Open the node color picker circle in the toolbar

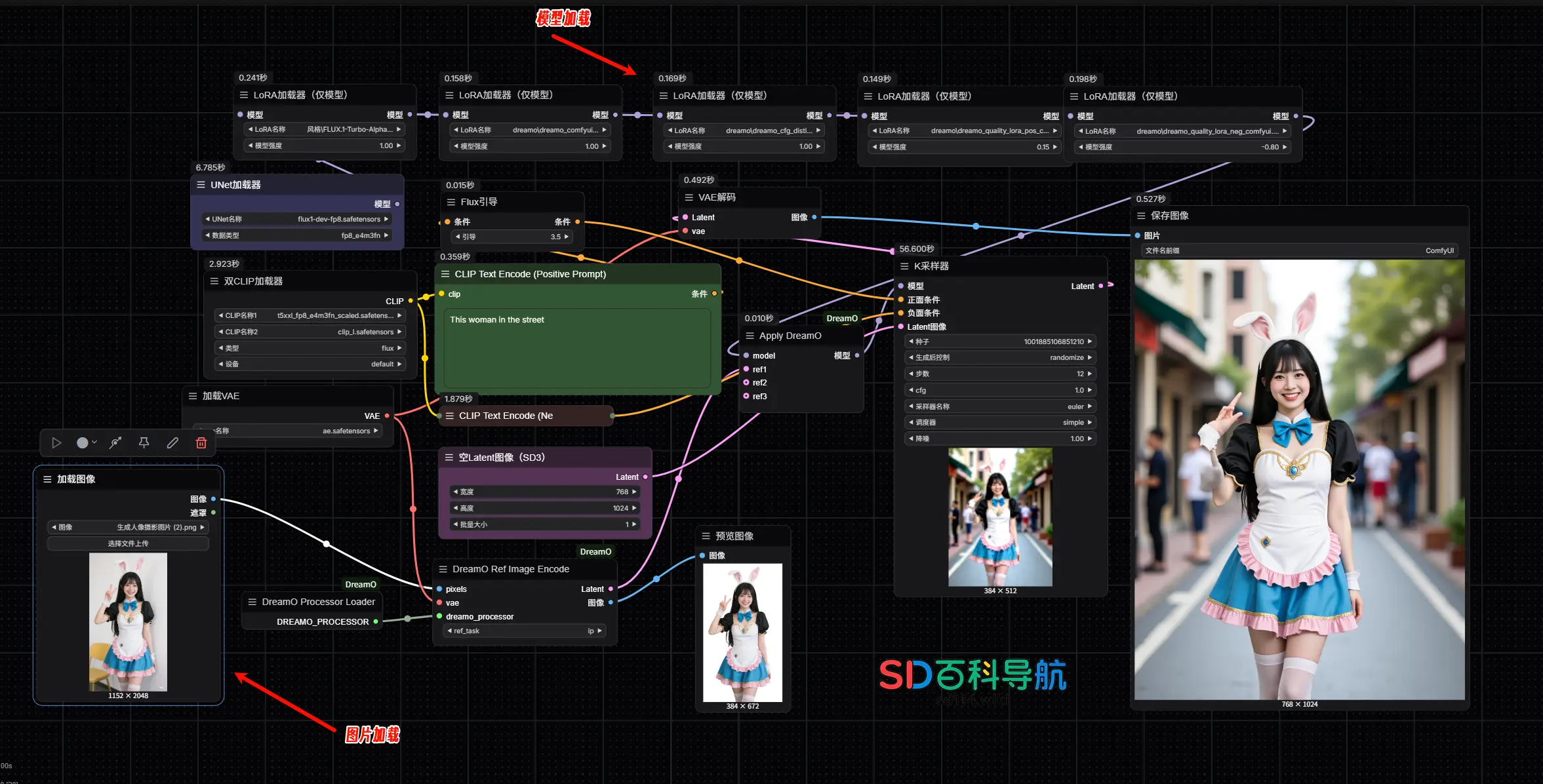pyautogui.click(x=82, y=443)
